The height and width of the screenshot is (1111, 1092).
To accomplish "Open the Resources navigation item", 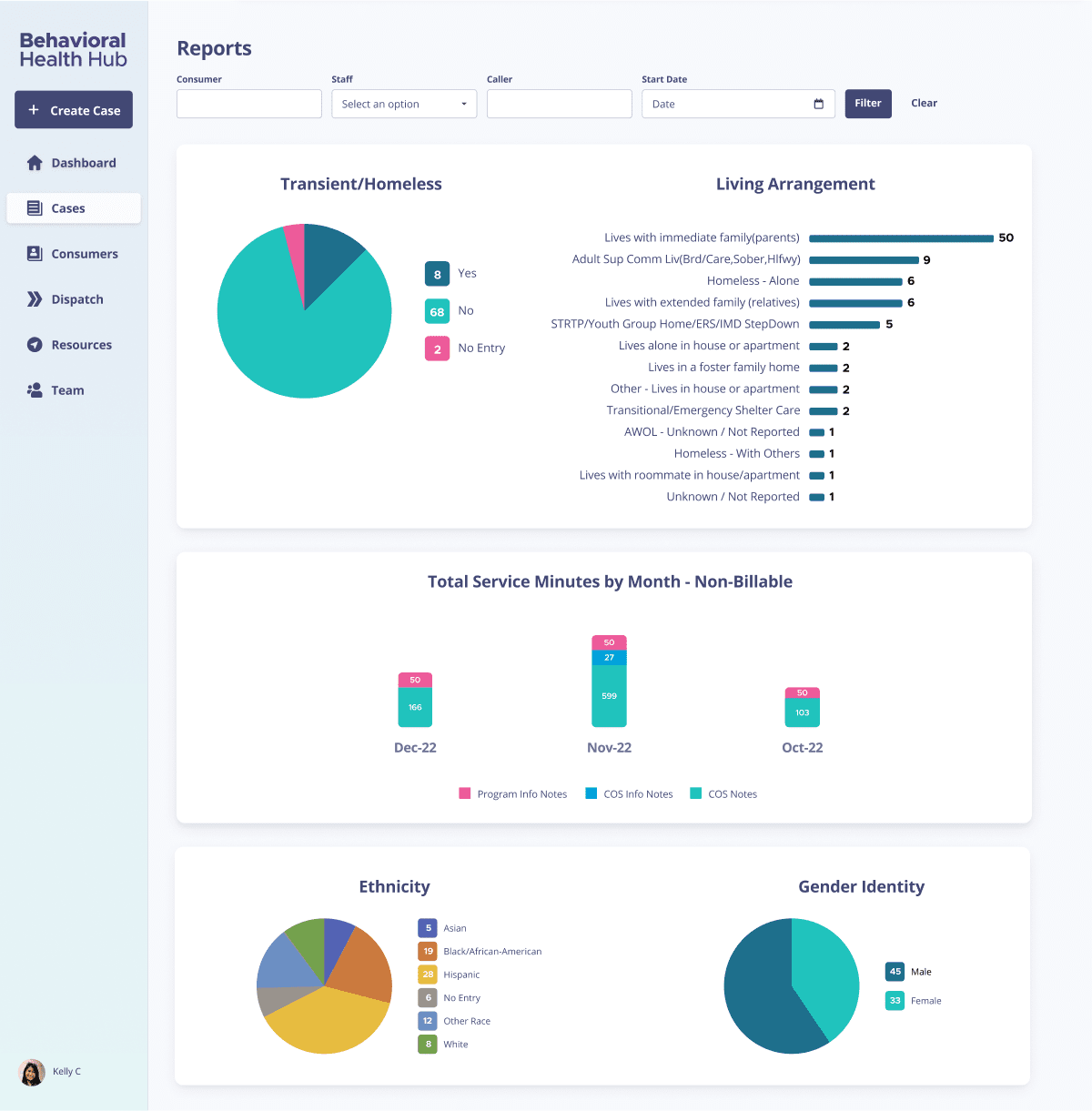I will tap(82, 345).
